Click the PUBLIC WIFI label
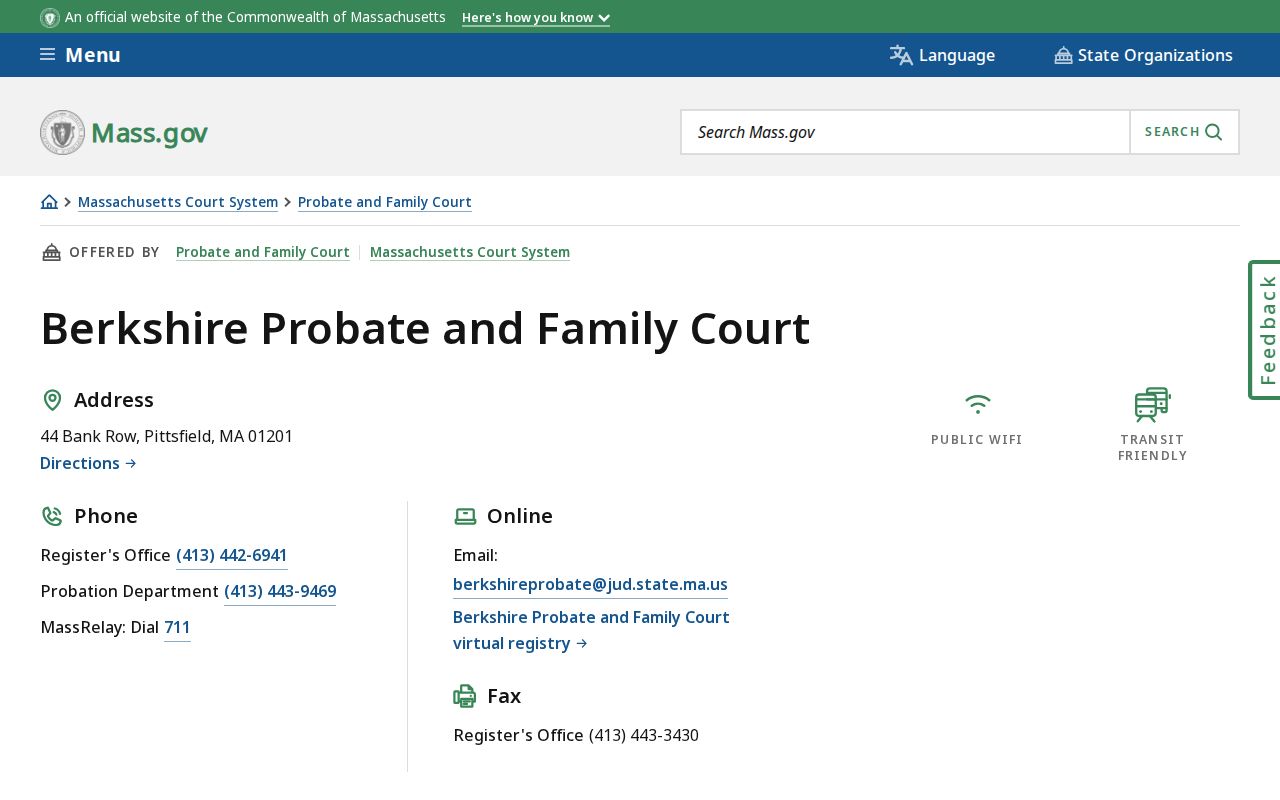1280x800 pixels. (977, 440)
